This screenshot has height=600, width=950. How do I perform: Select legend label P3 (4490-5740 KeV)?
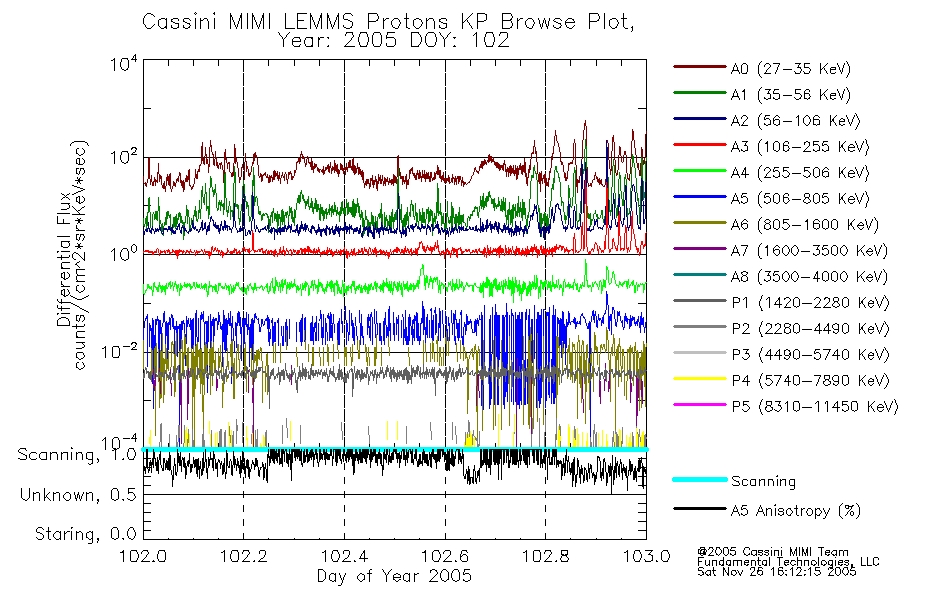click(810, 355)
